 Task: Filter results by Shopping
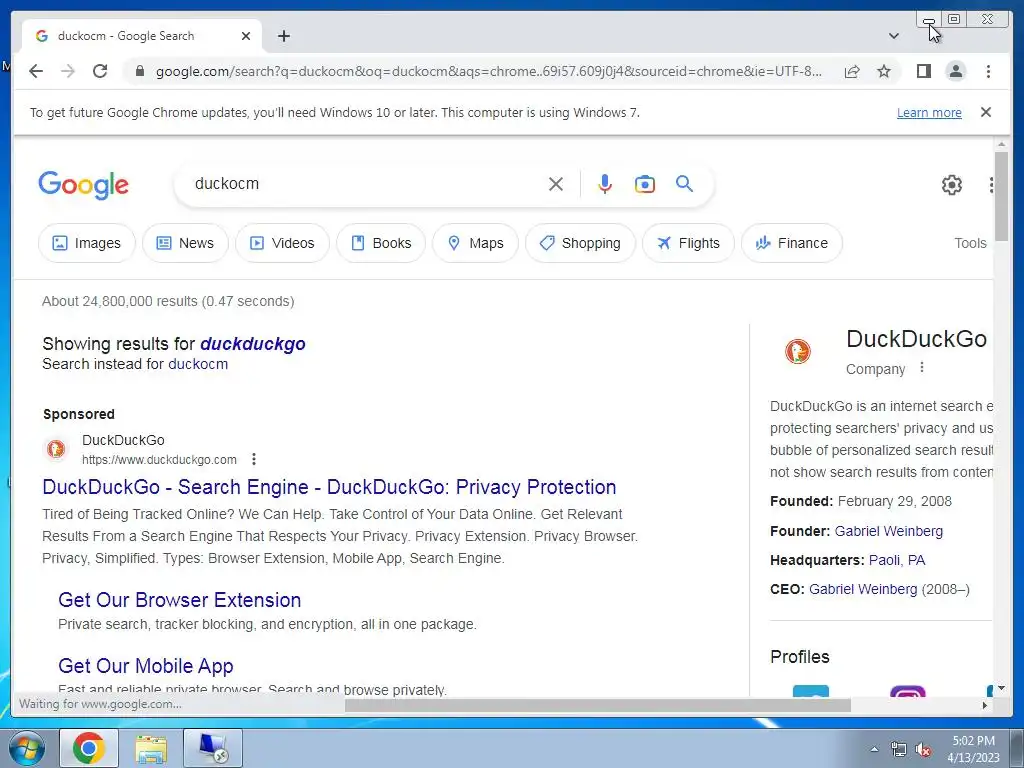tap(580, 243)
